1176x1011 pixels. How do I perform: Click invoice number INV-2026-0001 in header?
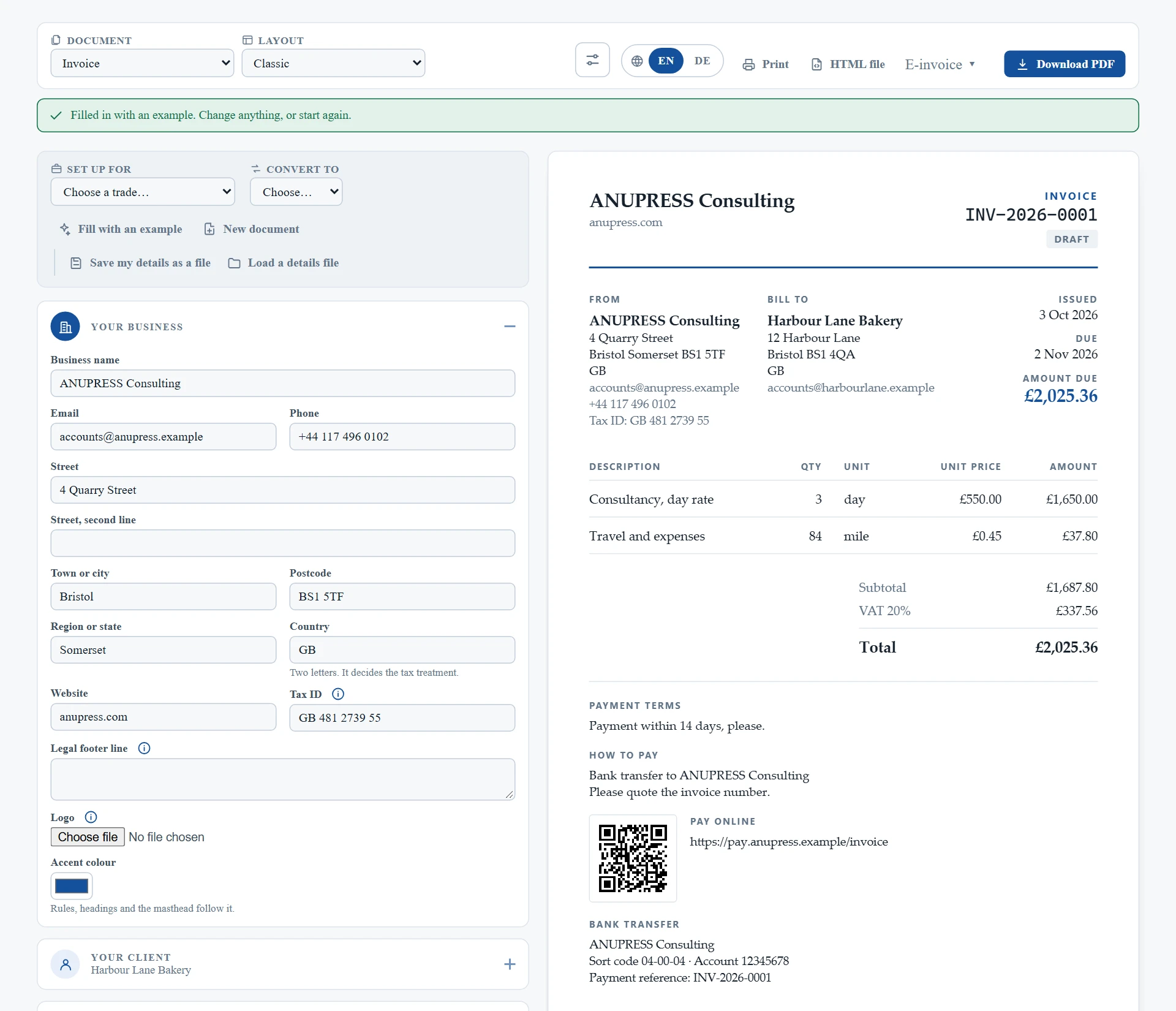click(x=1031, y=215)
